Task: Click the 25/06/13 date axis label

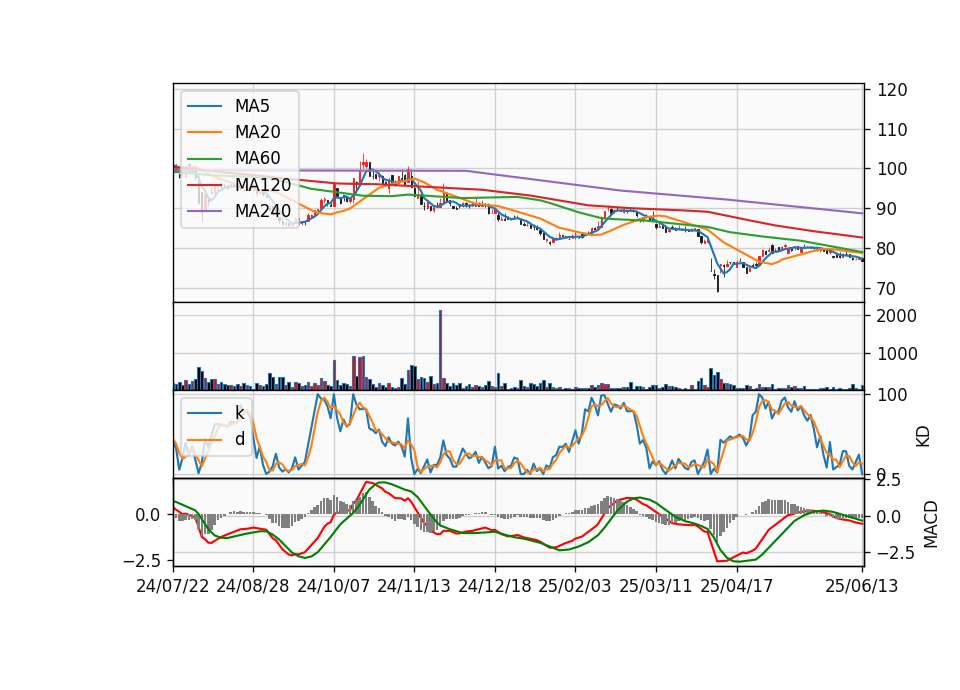Action: (862, 586)
